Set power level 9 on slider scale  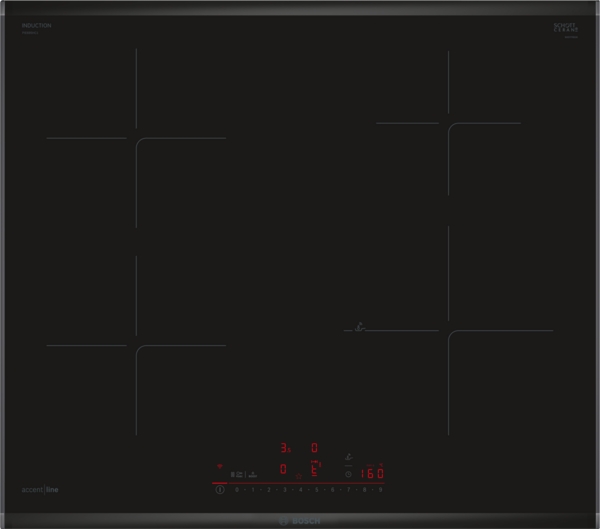click(380, 490)
